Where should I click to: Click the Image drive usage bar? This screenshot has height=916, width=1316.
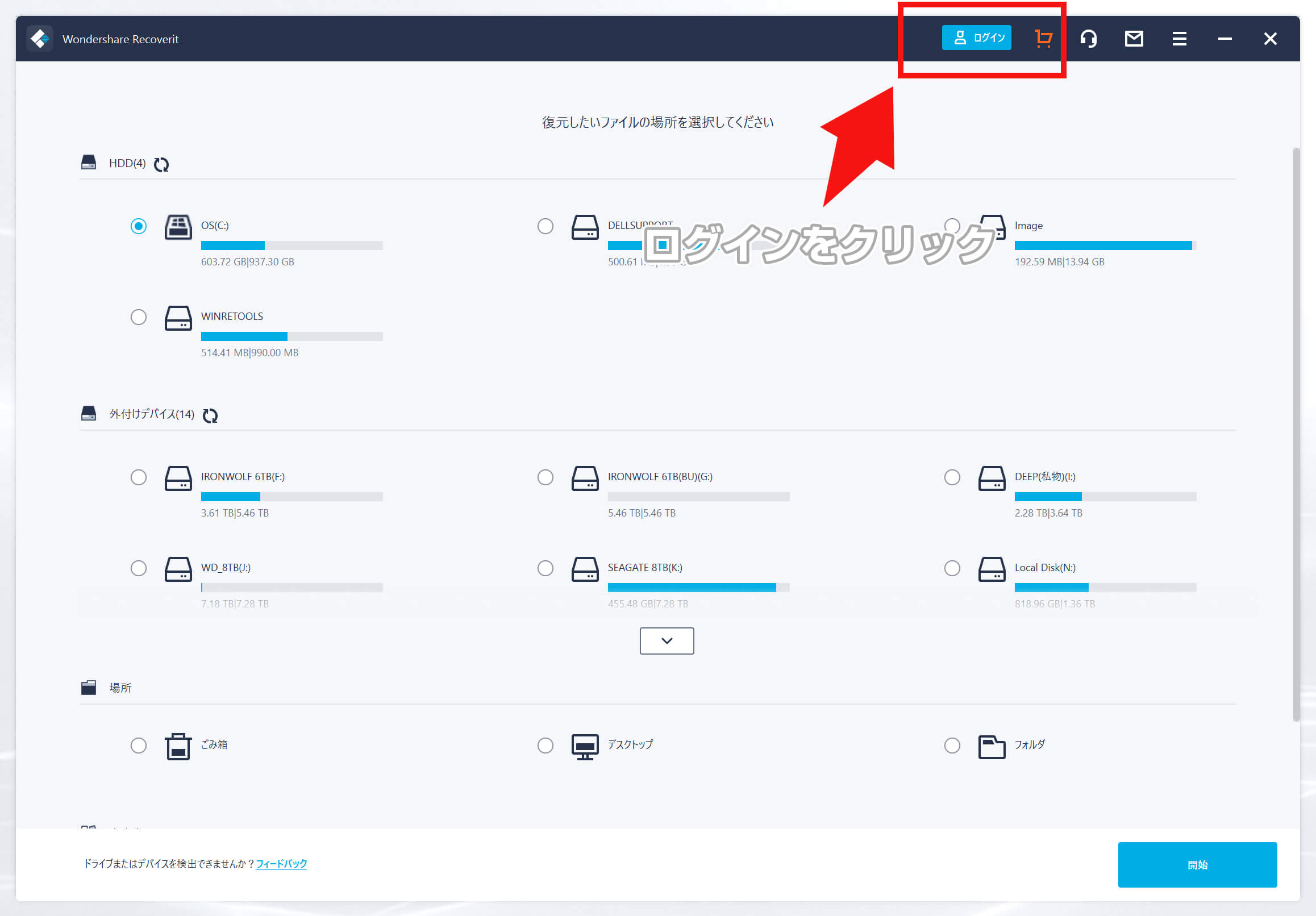1106,246
